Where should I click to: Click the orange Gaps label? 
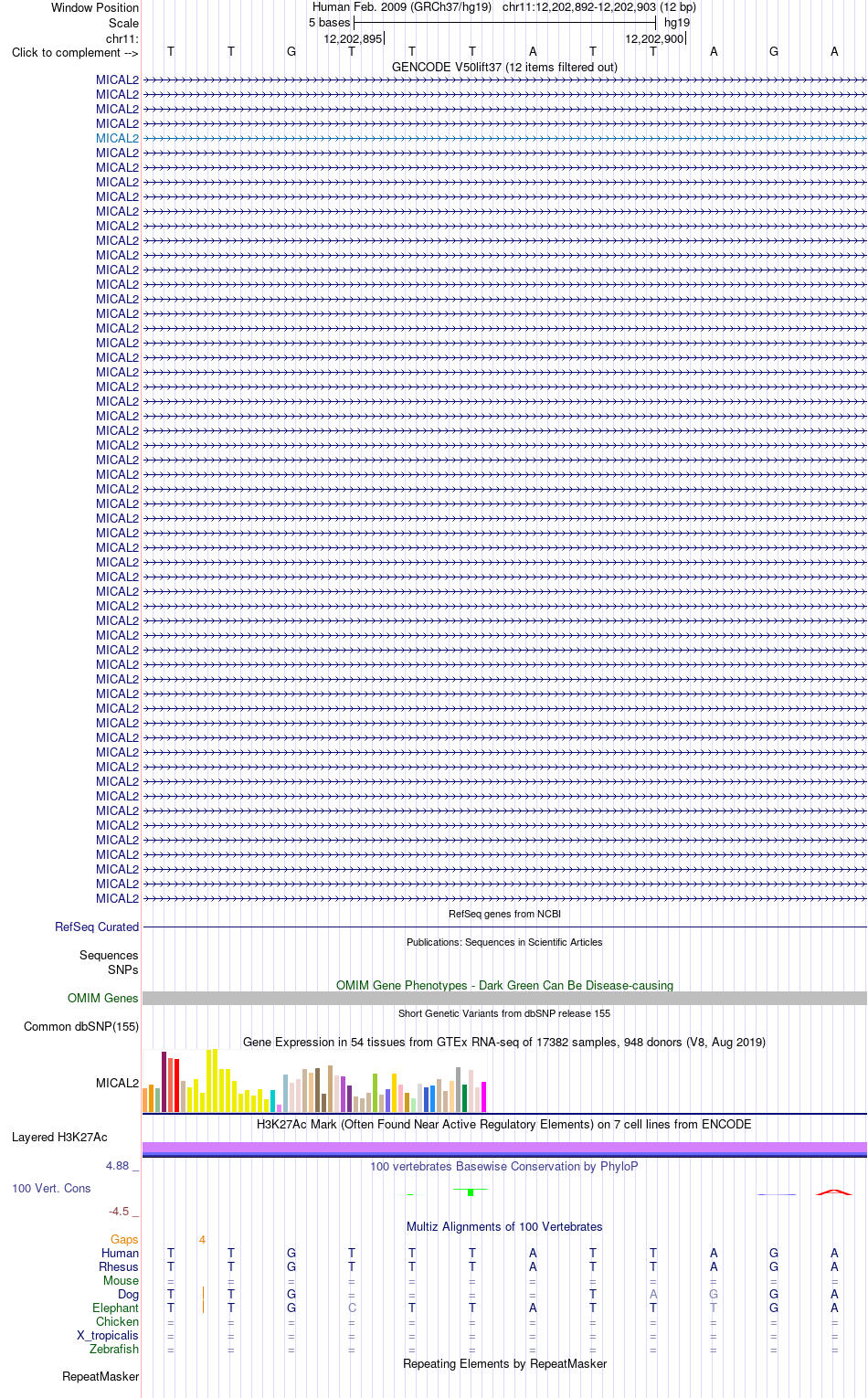(124, 1239)
